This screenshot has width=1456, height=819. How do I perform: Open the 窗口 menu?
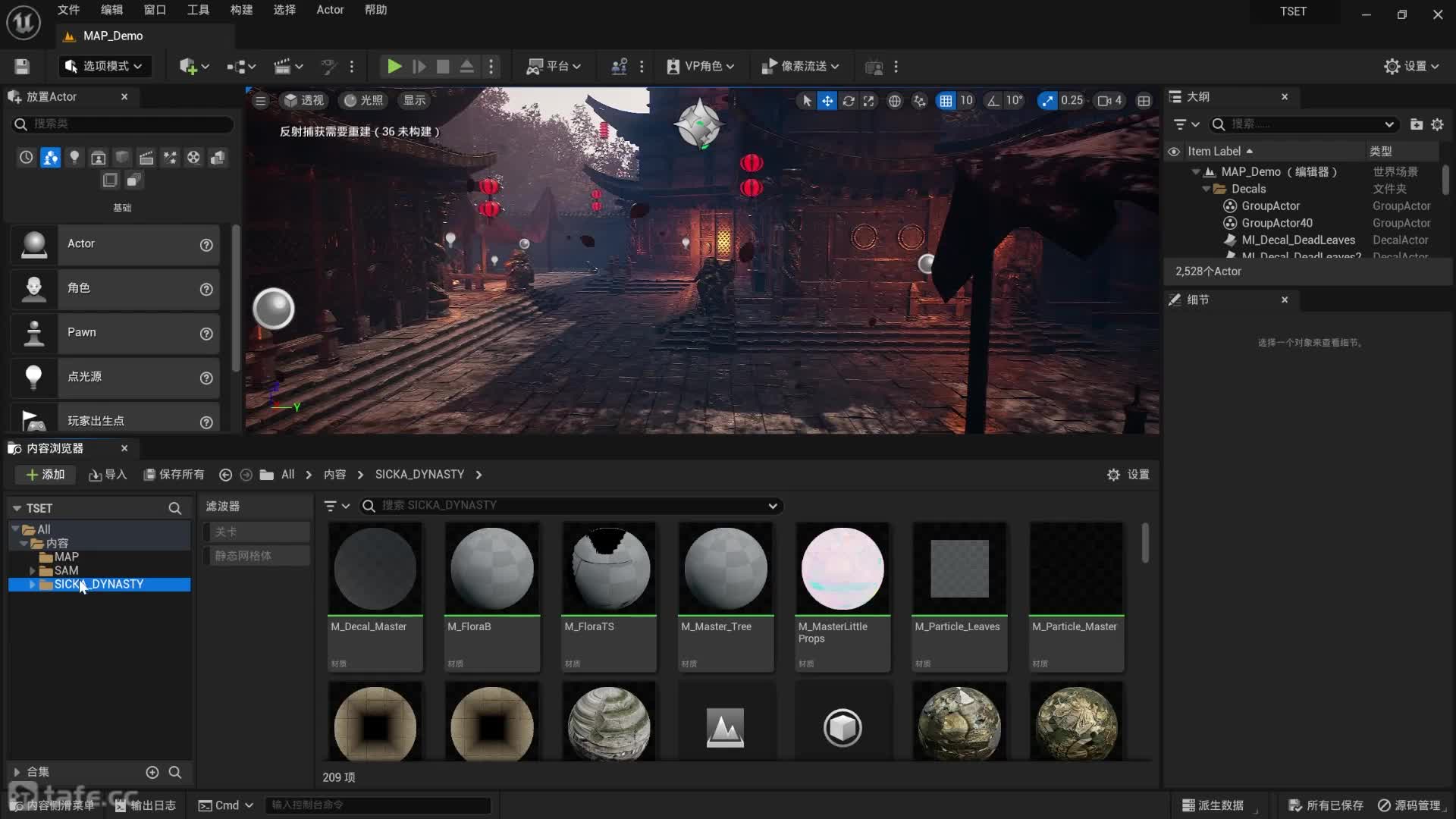coord(155,10)
